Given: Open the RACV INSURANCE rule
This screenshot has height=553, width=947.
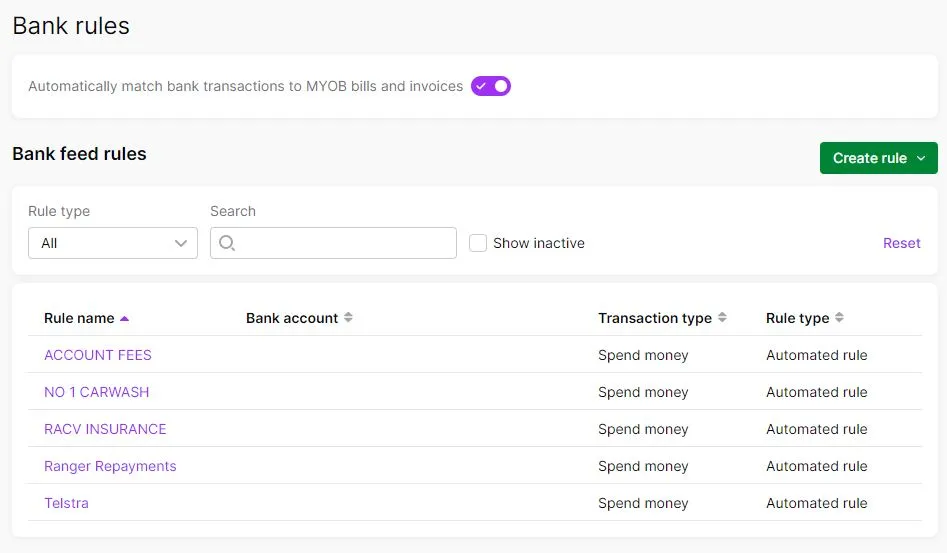Looking at the screenshot, I should pyautogui.click(x=105, y=429).
